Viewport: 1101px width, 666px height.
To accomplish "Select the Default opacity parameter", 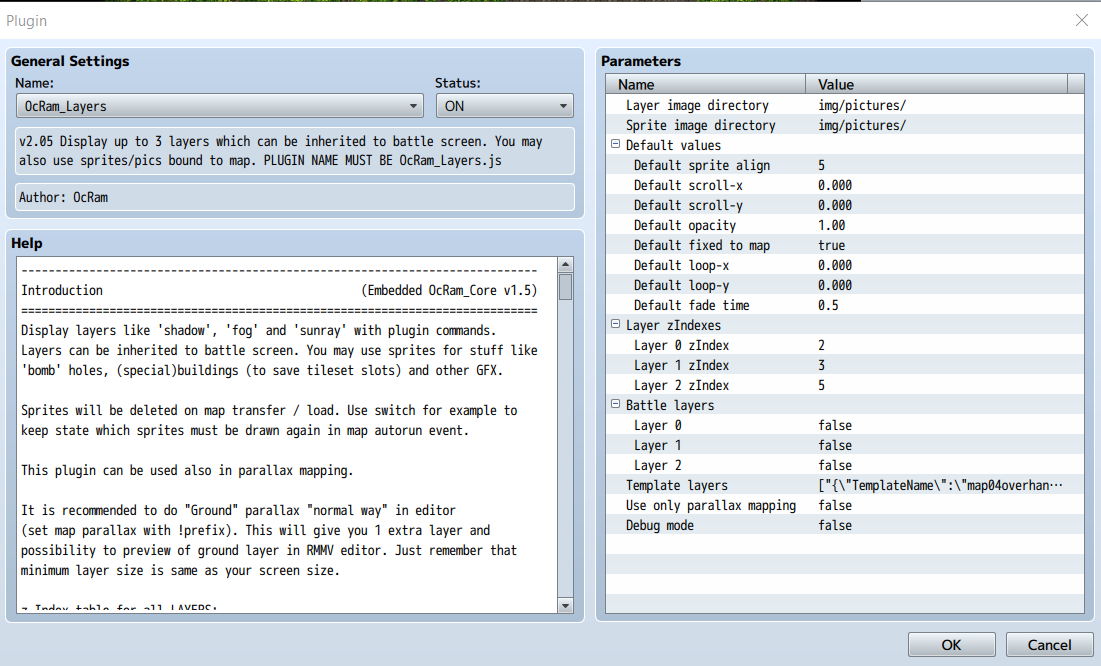I will [x=845, y=225].
